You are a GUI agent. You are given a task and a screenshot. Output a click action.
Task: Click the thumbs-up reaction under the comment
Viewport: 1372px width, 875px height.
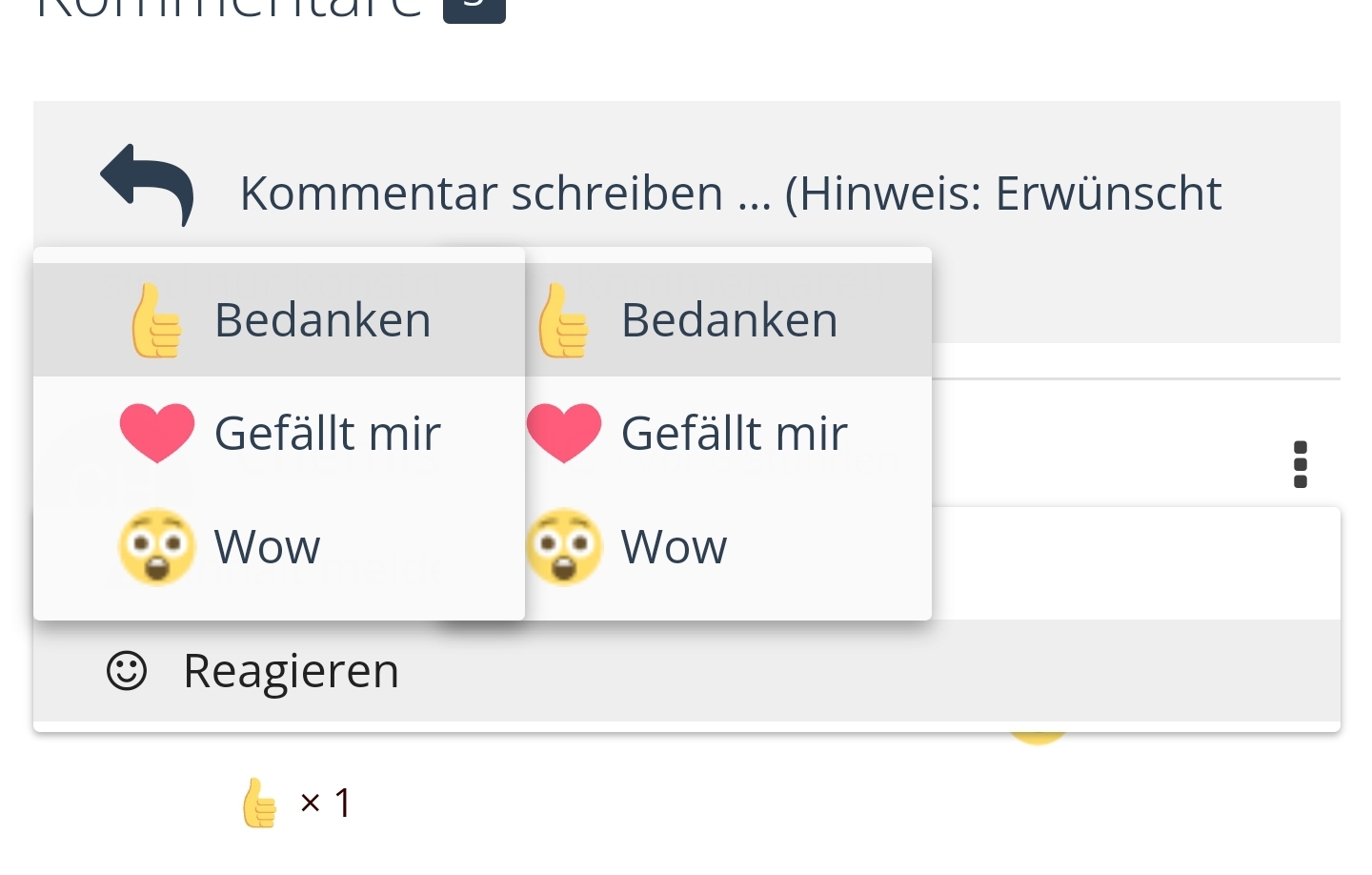tap(259, 803)
